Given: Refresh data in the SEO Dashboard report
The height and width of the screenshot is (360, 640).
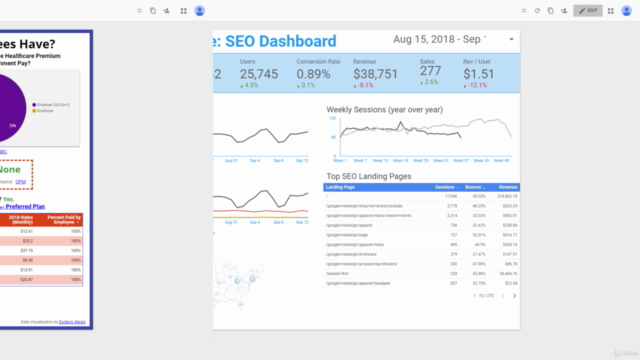Looking at the screenshot, I should [537, 11].
